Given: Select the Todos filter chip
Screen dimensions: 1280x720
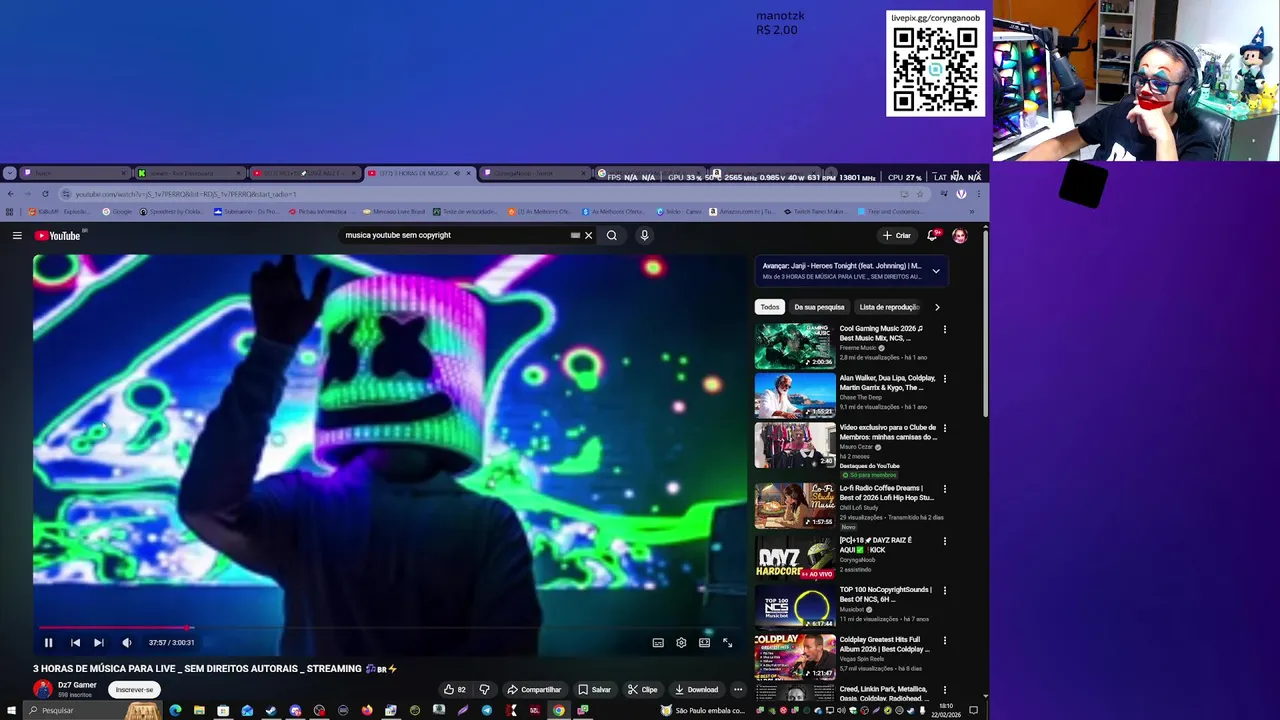Looking at the screenshot, I should point(769,307).
